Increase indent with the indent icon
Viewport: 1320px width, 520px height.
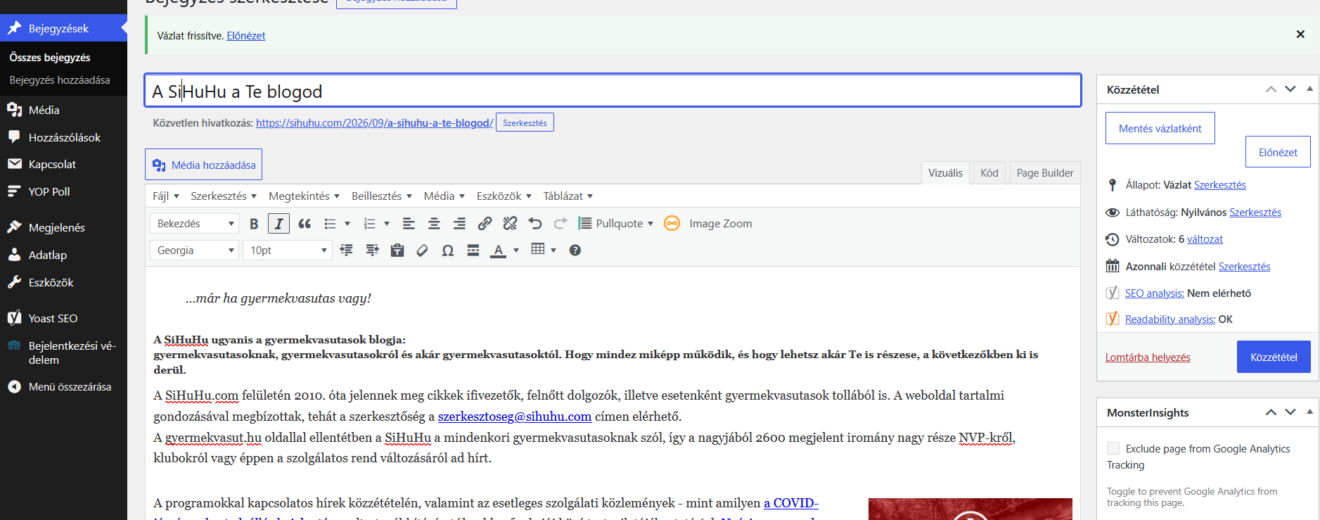click(x=372, y=250)
